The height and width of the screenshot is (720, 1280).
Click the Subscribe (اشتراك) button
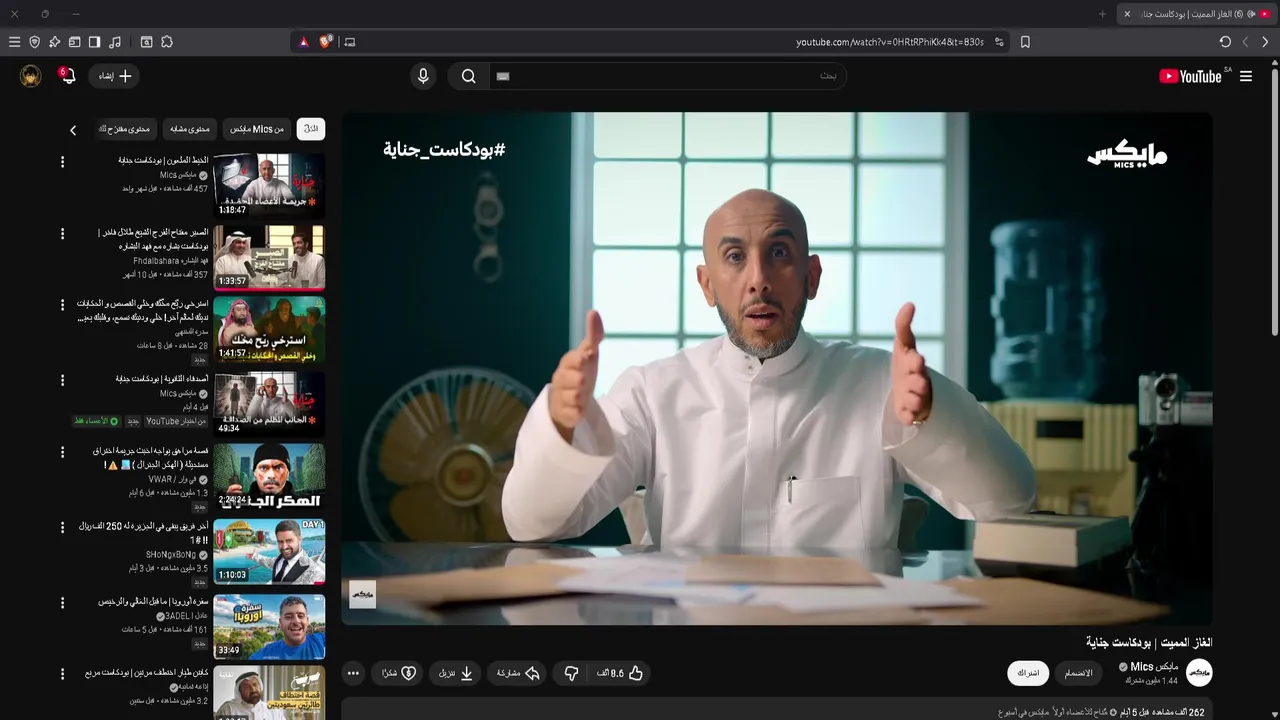1028,673
